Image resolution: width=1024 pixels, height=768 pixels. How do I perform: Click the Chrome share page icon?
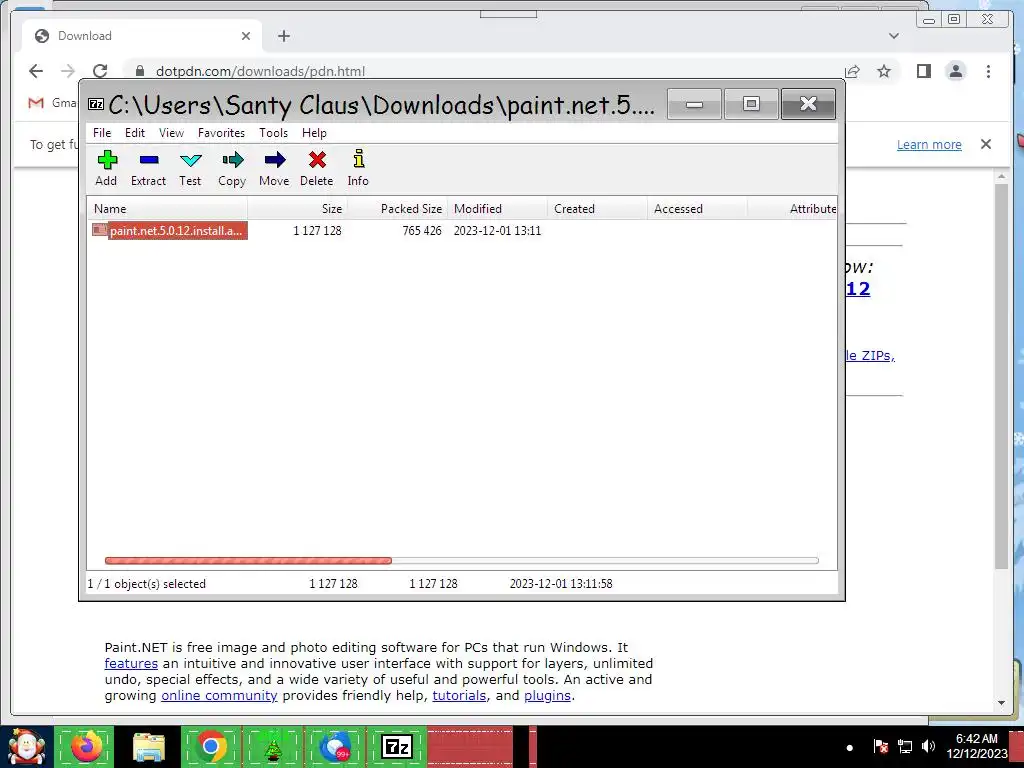click(852, 71)
